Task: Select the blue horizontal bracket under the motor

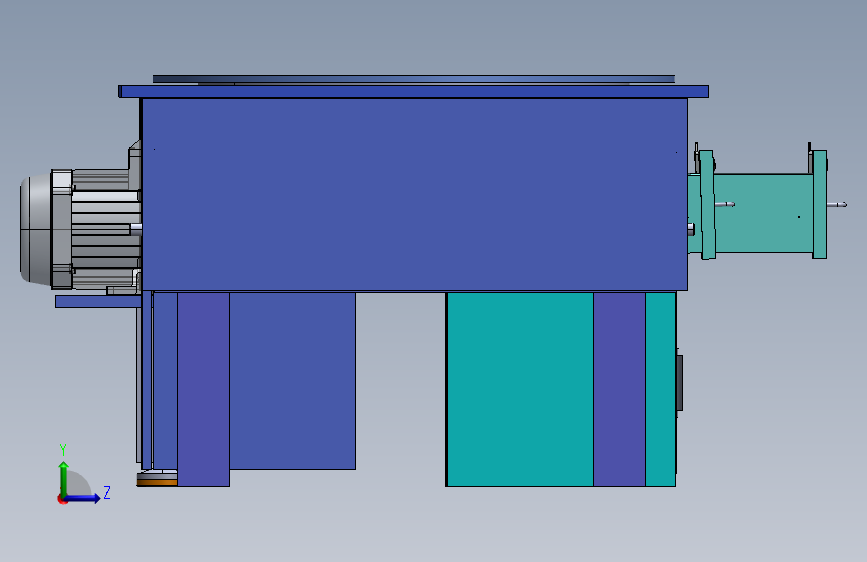Action: tap(98, 301)
